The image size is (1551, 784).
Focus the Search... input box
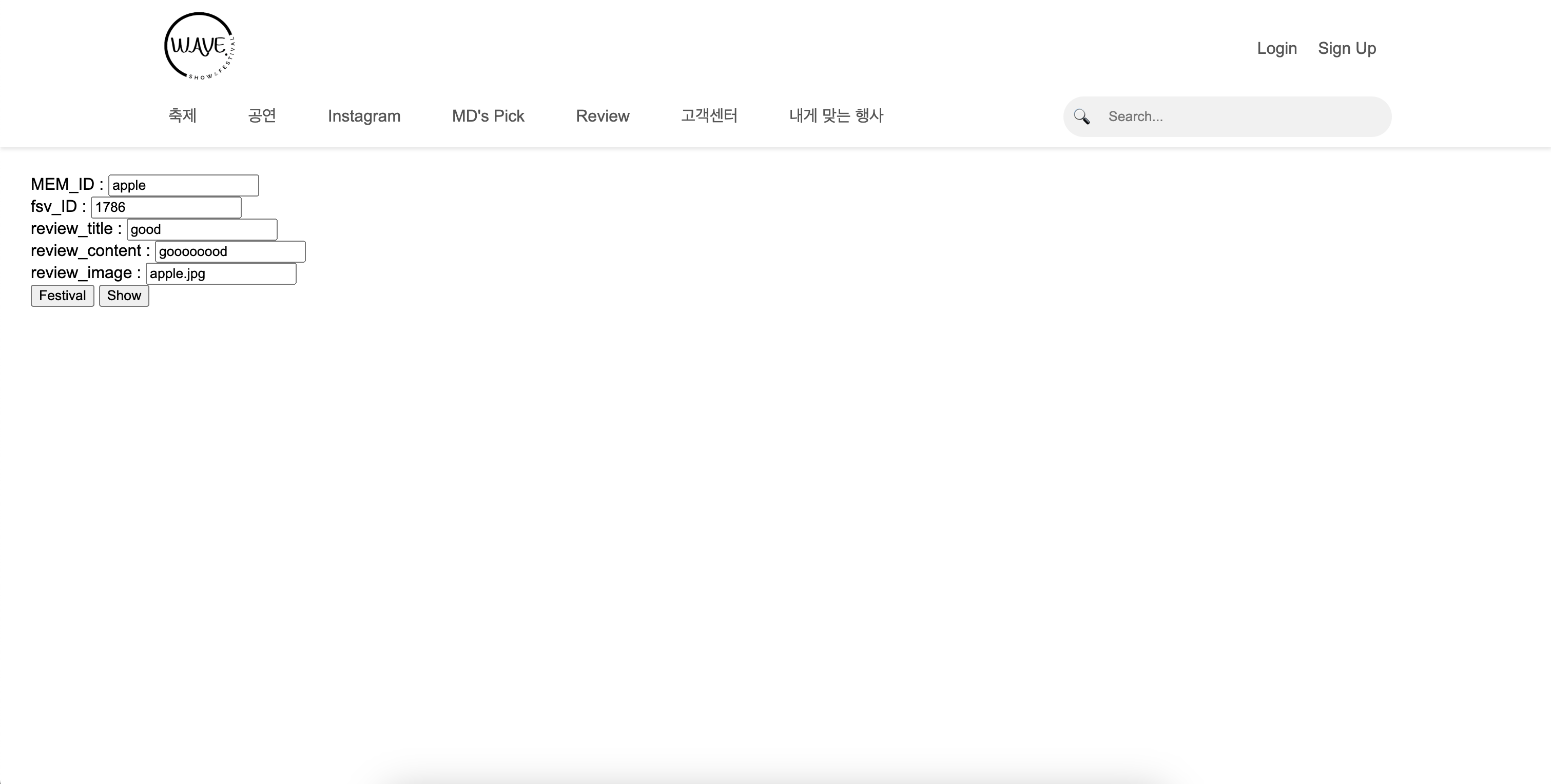1240,117
